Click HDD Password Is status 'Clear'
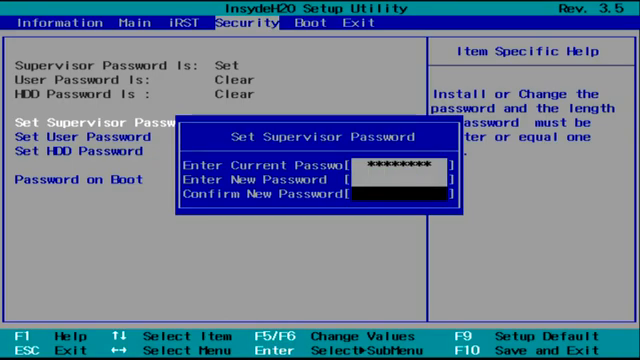Screen dimensions: 640x360 pos(234,94)
